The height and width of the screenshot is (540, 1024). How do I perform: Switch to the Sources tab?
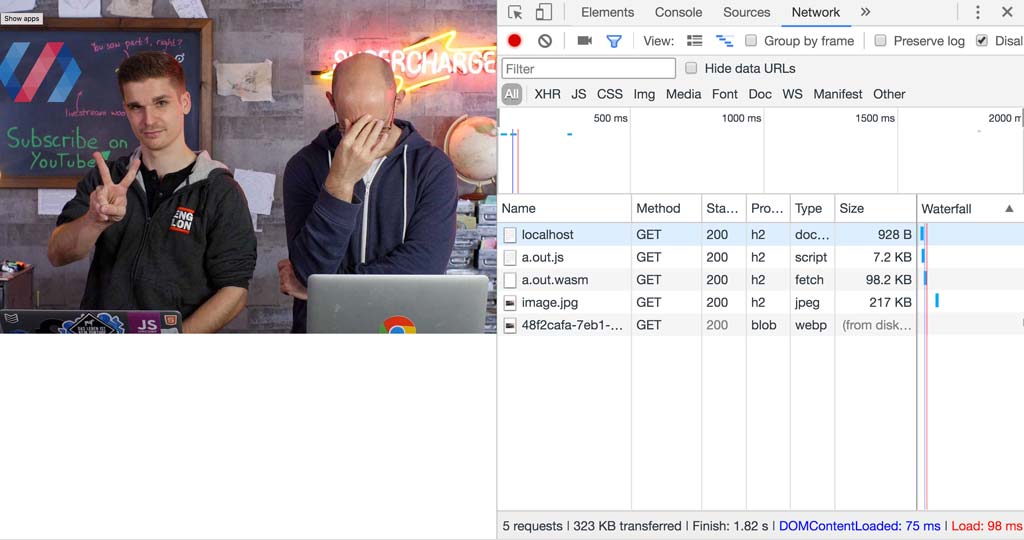[x=747, y=12]
